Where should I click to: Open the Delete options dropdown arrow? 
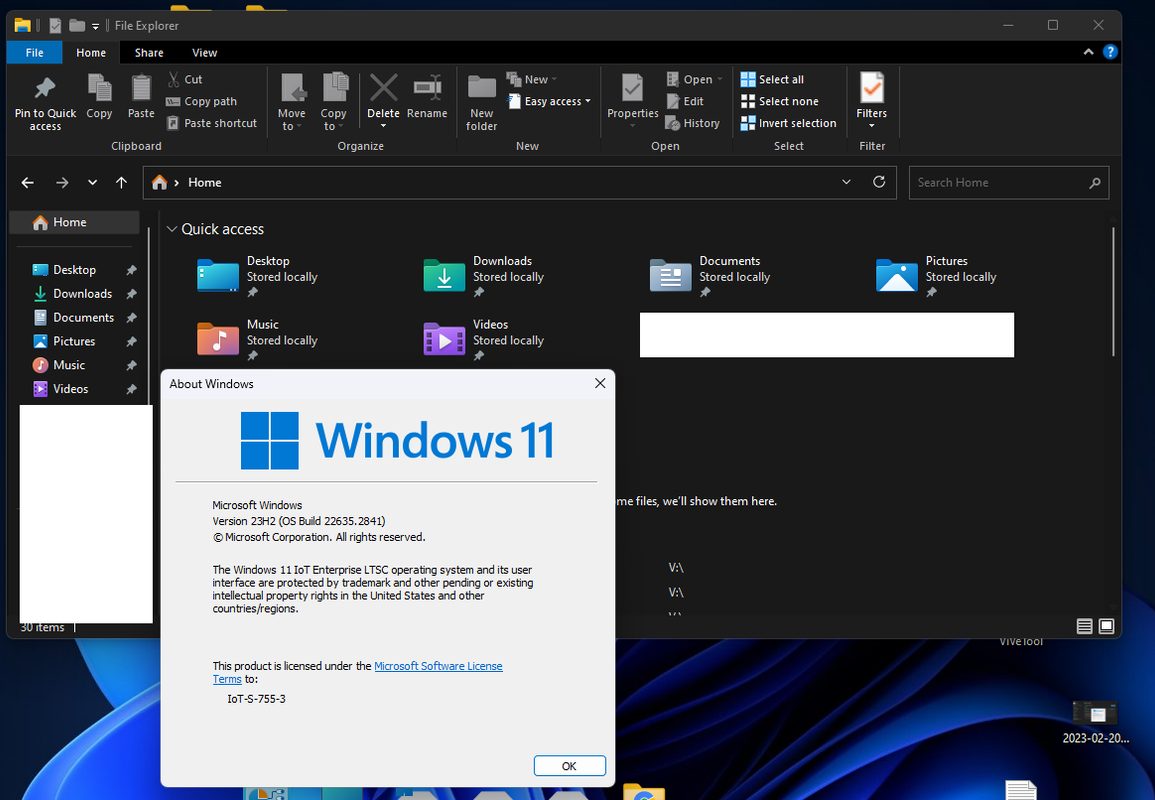tap(383, 126)
